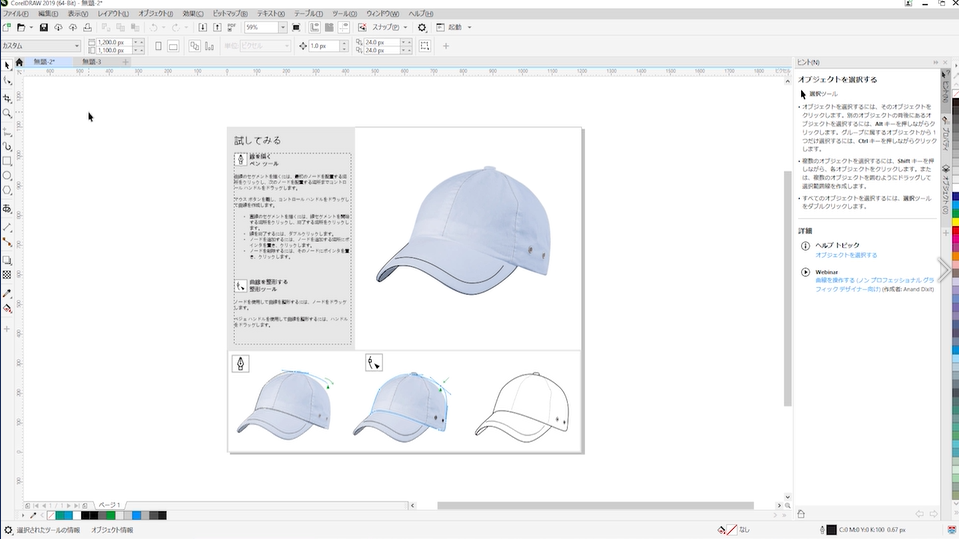Open the オブジェクトを選択する help link
The width and height of the screenshot is (959, 539).
[846, 255]
